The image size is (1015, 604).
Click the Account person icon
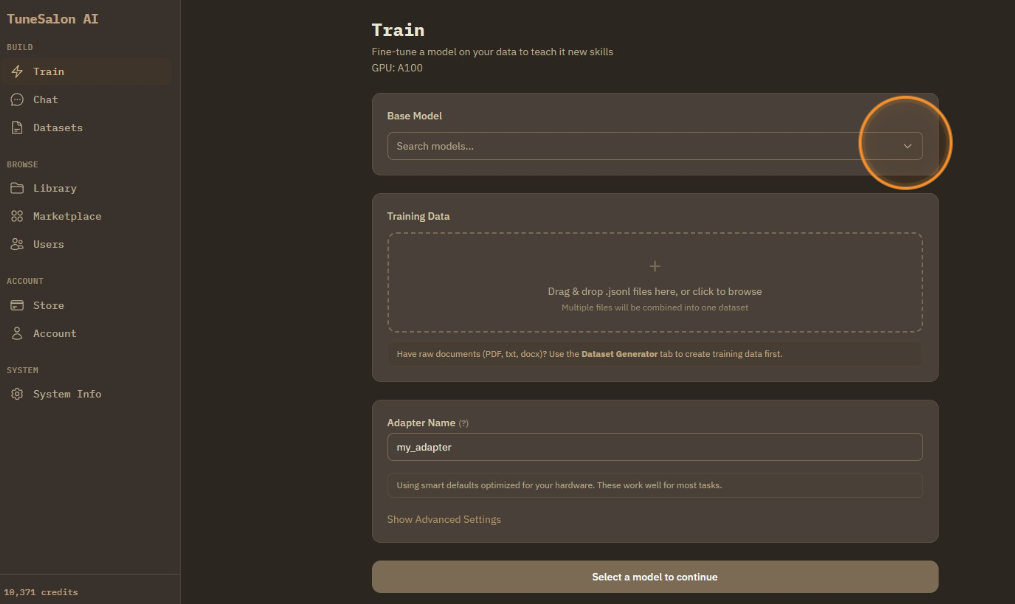tap(17, 334)
